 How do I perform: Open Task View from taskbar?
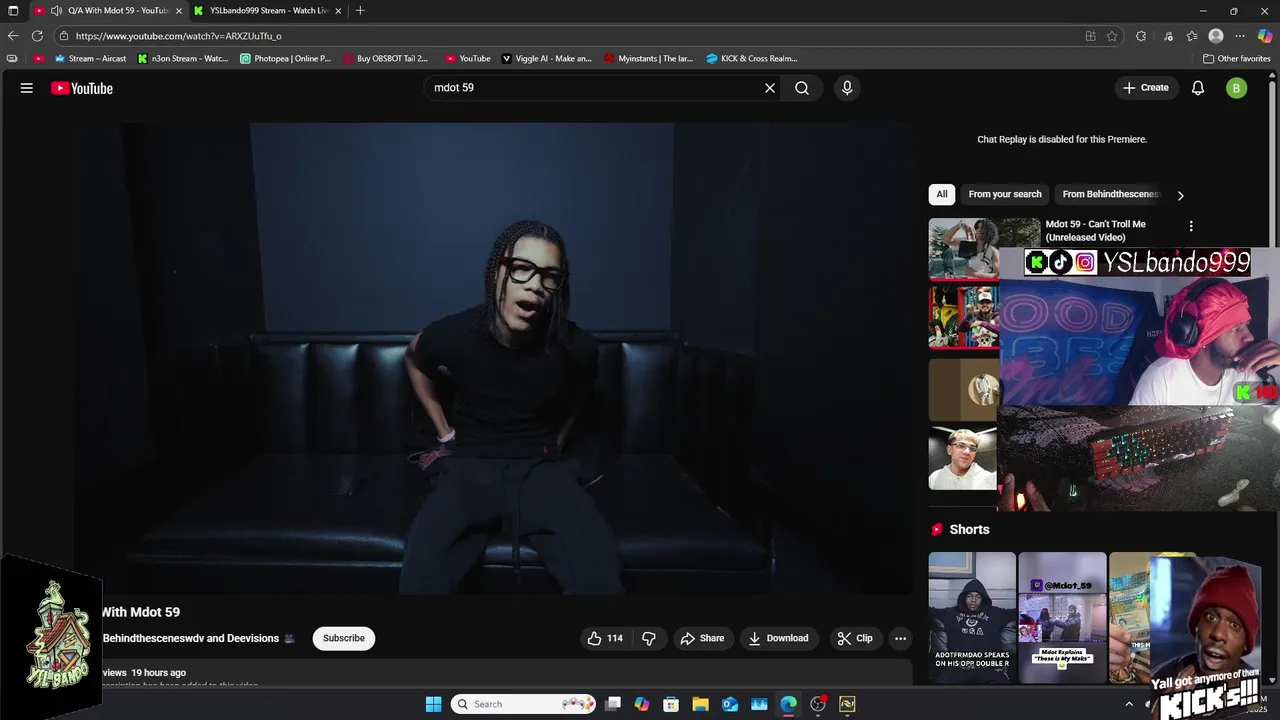(613, 704)
